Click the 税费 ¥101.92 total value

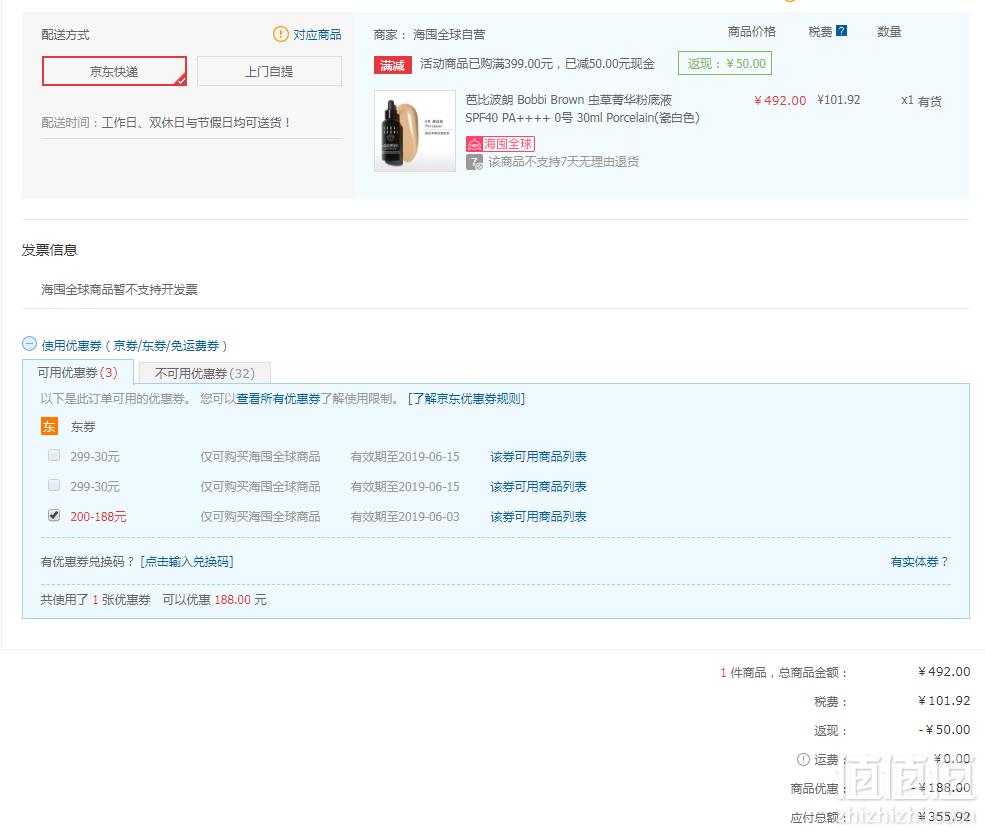[x=944, y=701]
